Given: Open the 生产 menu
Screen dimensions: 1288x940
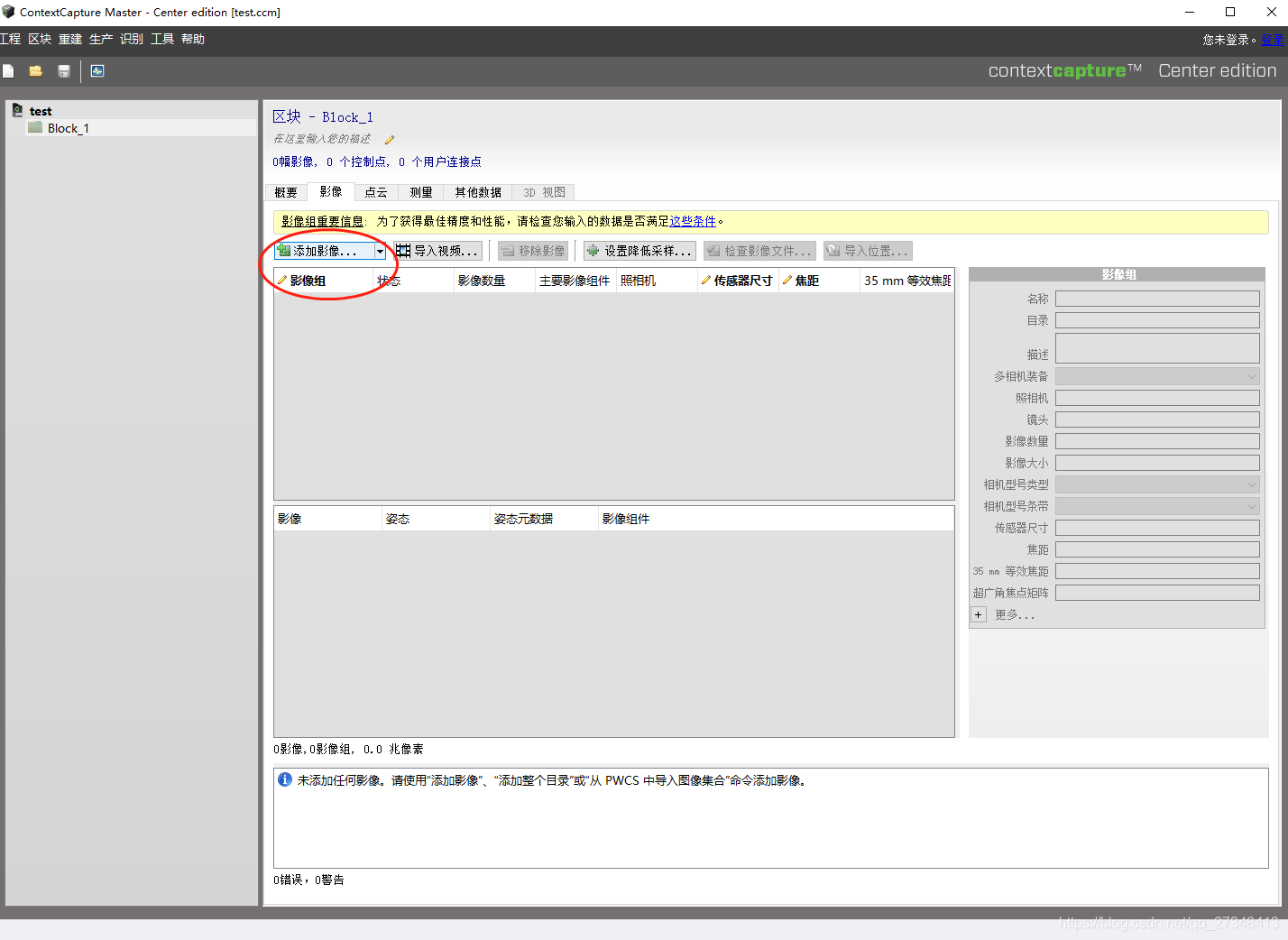Looking at the screenshot, I should coord(101,39).
